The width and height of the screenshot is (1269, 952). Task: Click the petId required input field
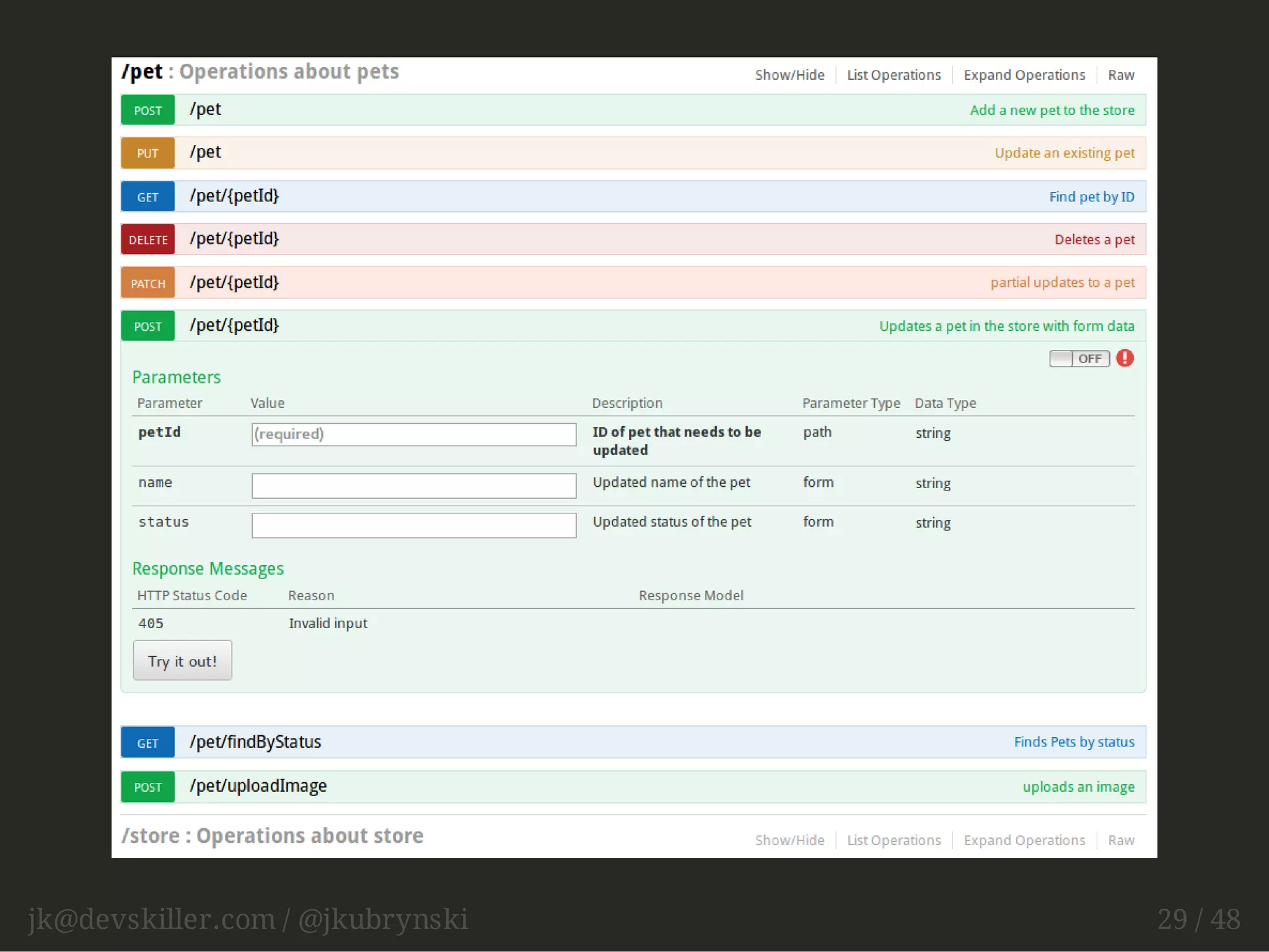413,434
